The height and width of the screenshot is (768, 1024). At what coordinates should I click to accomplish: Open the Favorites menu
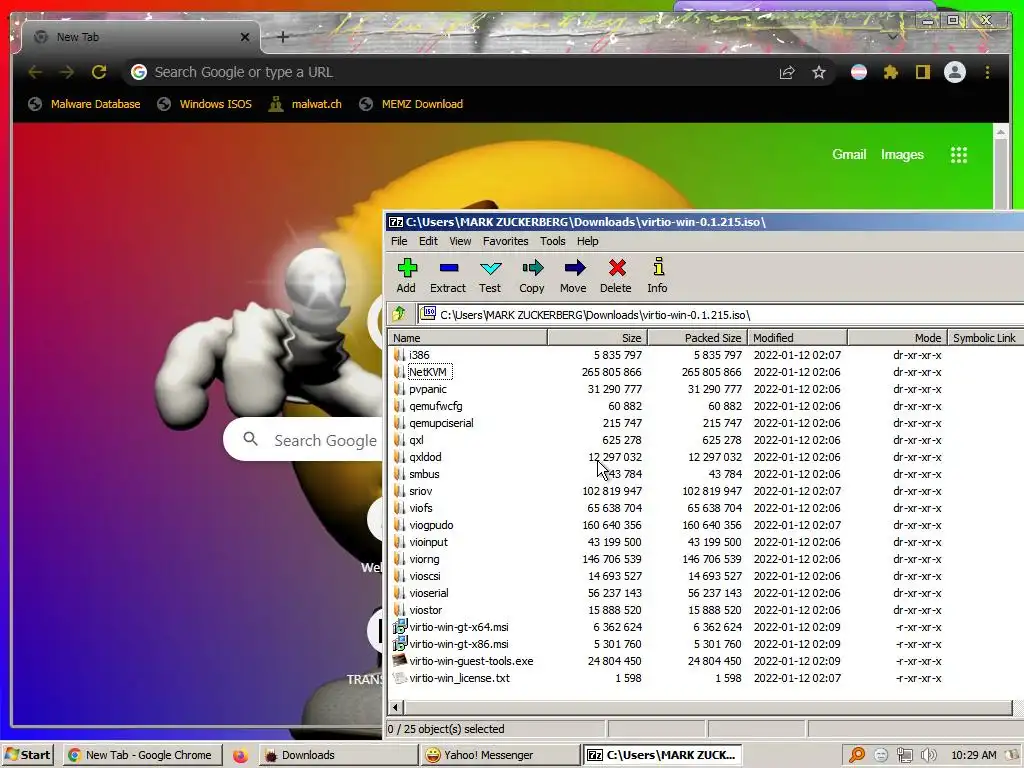[505, 241]
